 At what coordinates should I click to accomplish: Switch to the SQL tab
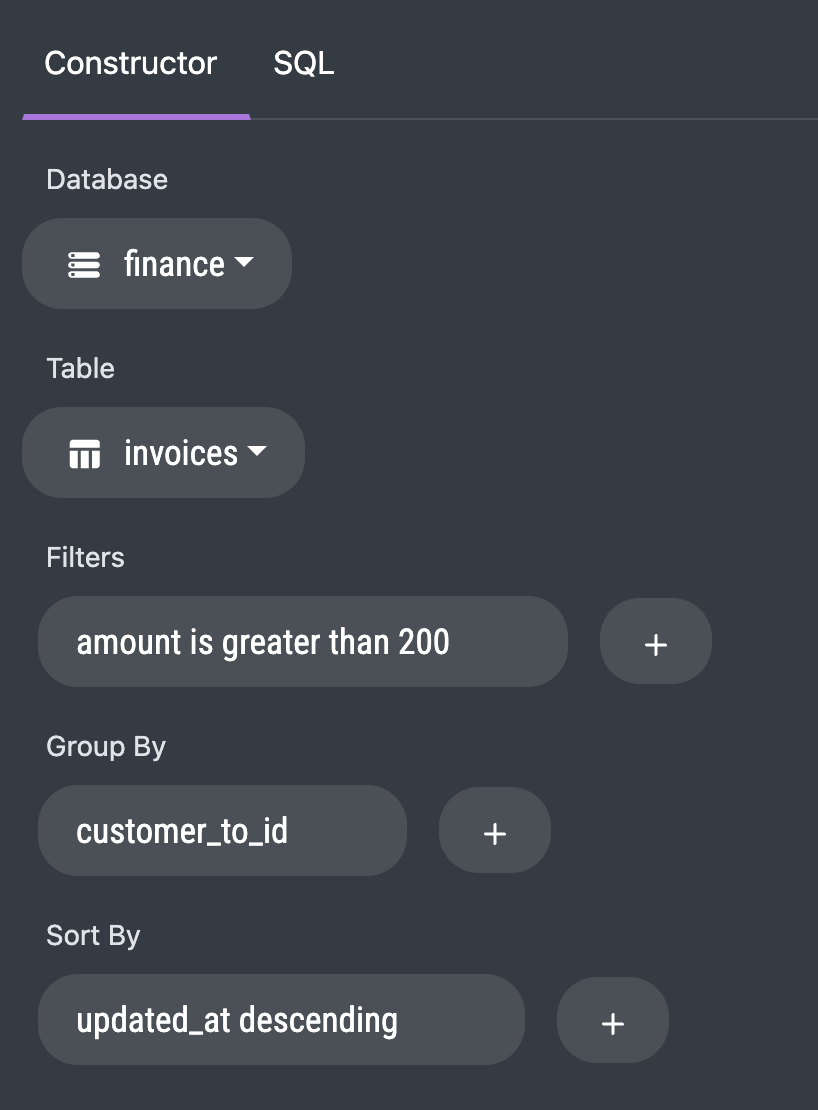tap(304, 64)
